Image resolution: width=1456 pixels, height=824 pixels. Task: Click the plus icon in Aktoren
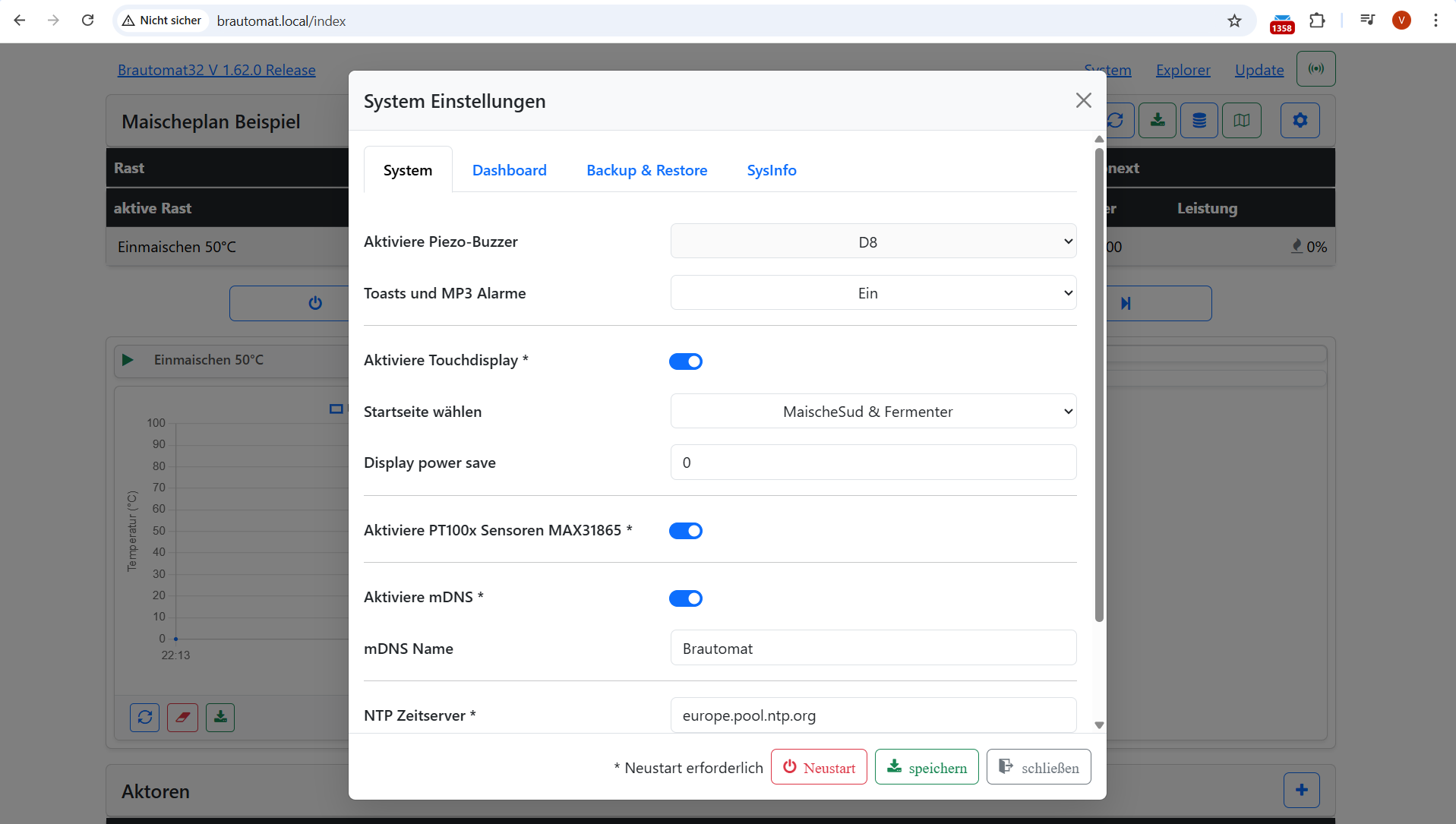click(x=1301, y=791)
